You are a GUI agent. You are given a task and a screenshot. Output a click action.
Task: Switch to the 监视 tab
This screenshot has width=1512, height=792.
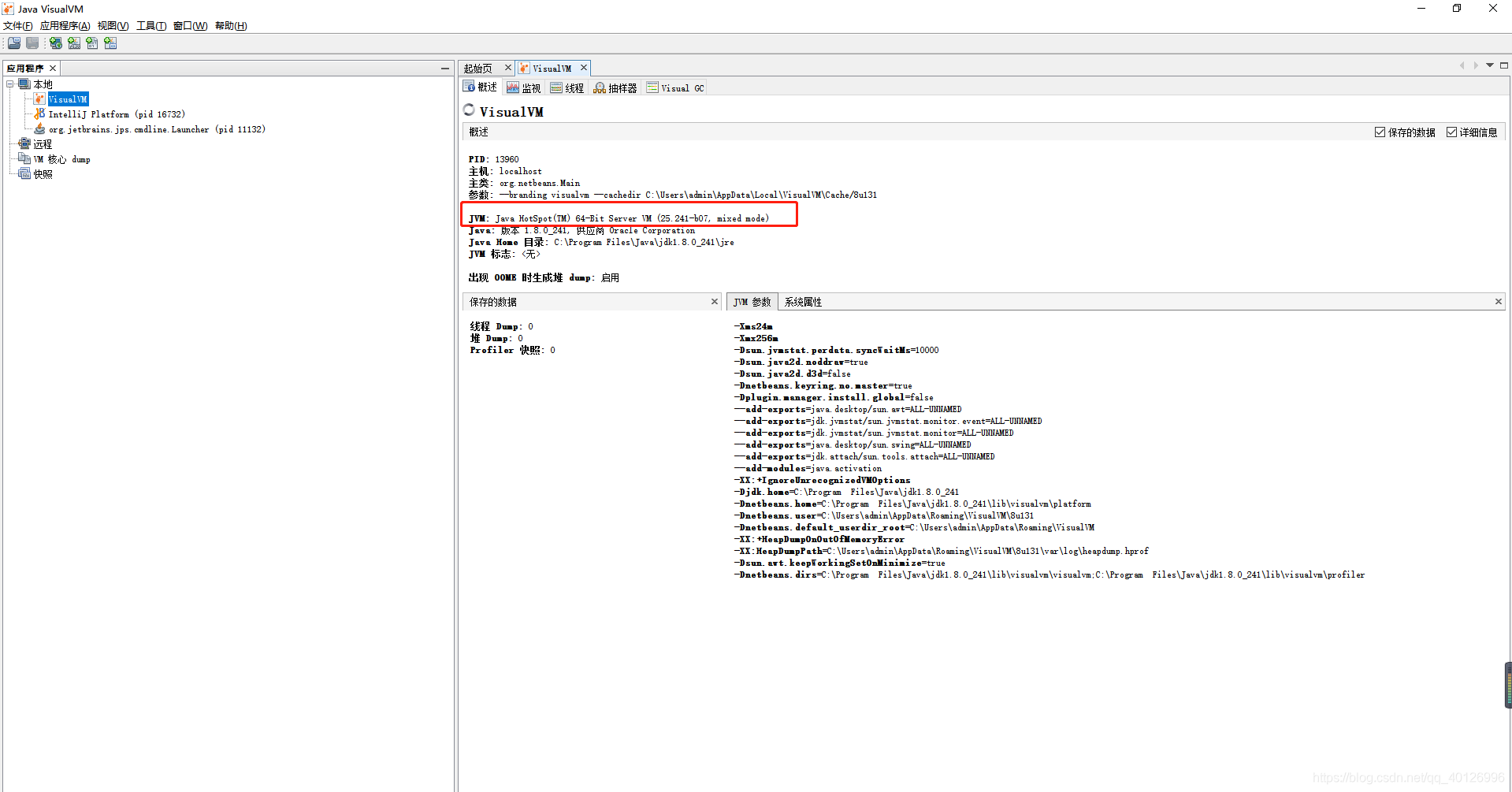click(524, 87)
